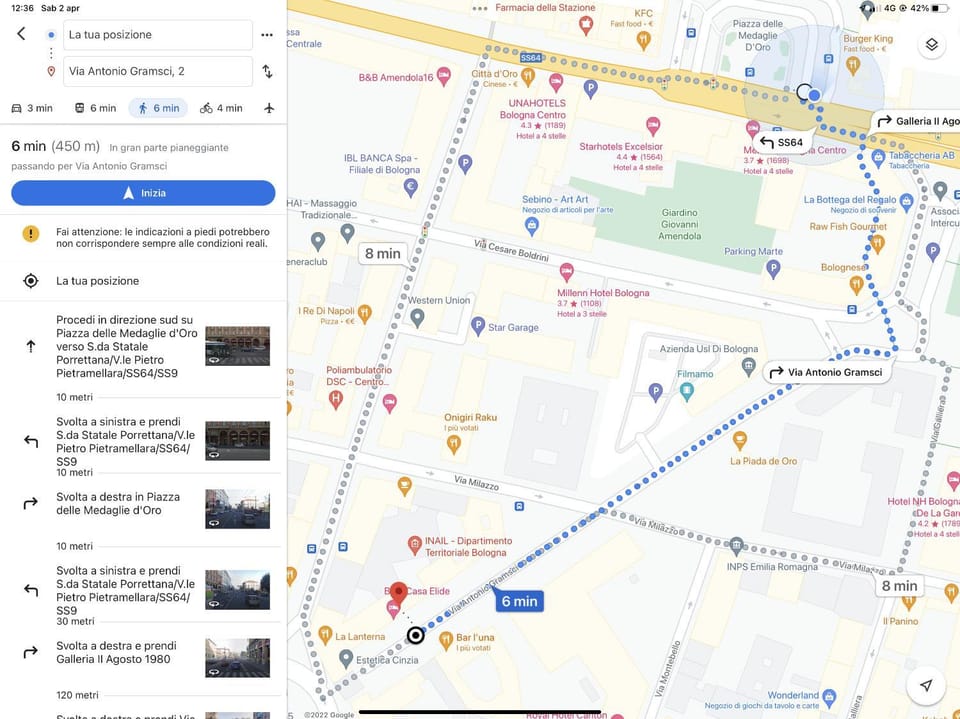Open the Starhotels Excelsior hotel marker

click(x=653, y=126)
